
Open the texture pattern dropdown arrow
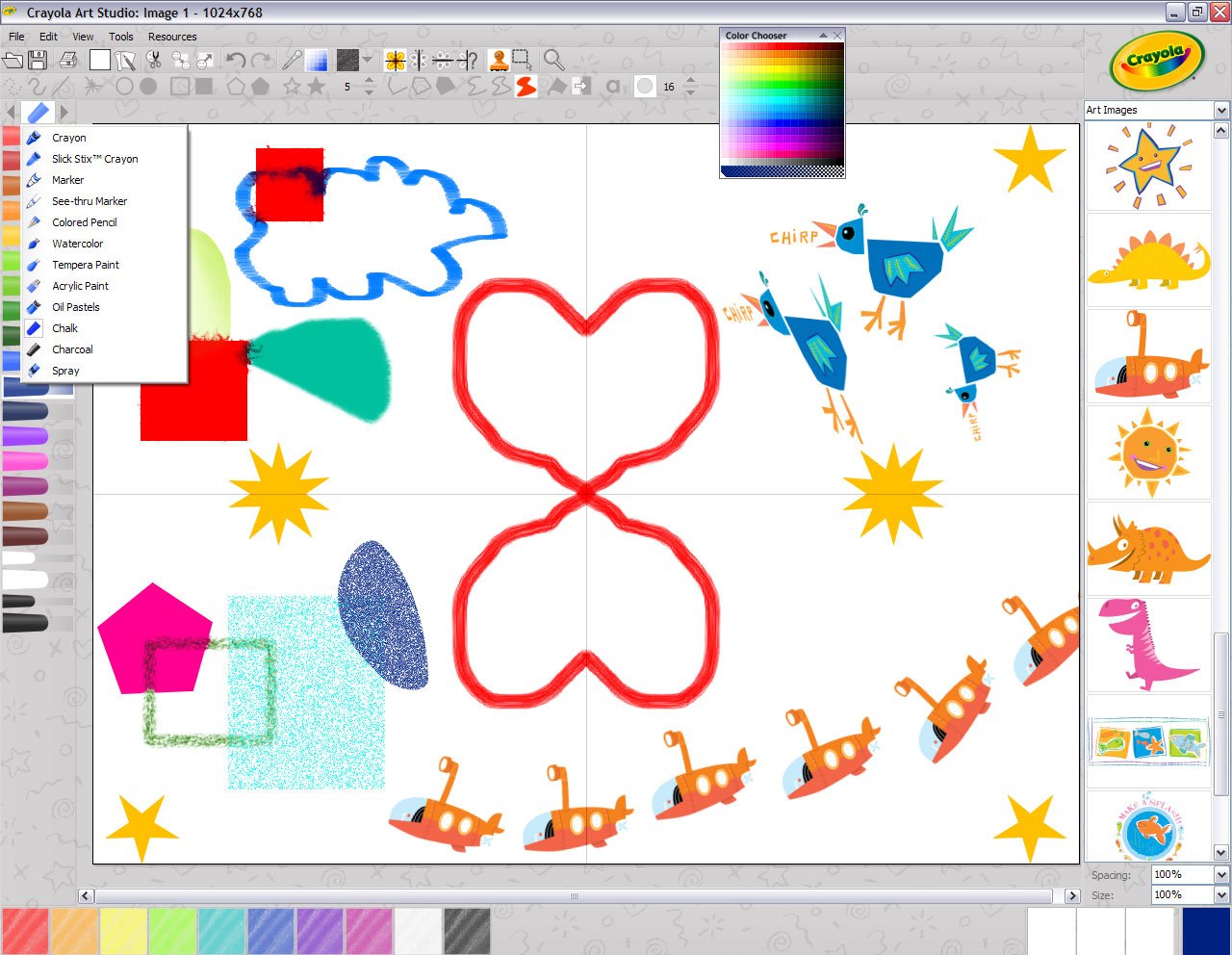(368, 60)
